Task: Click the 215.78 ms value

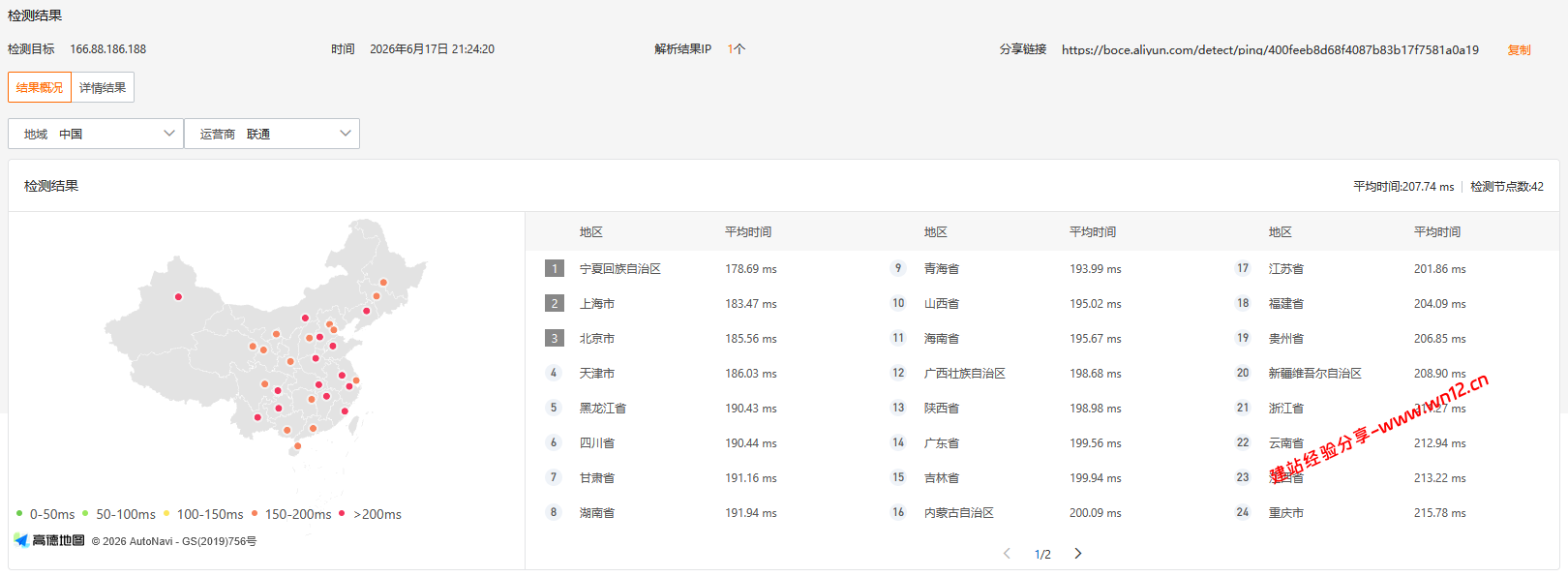Action: click(1440, 513)
